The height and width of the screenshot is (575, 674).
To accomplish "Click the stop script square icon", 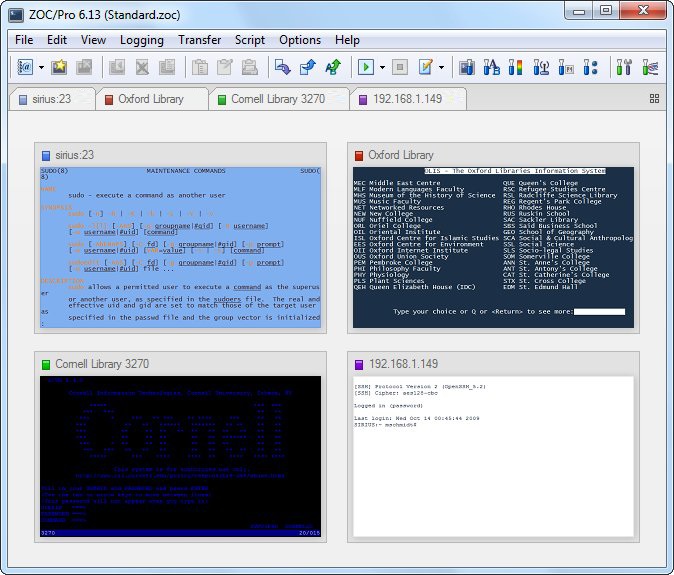I will point(400,67).
